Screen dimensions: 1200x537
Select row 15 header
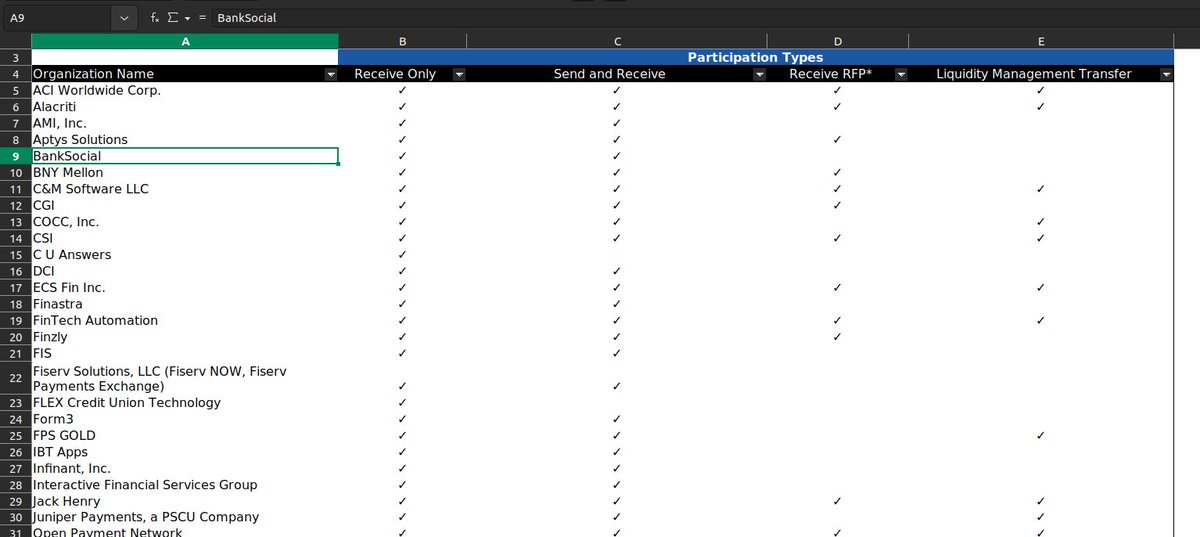click(x=16, y=255)
